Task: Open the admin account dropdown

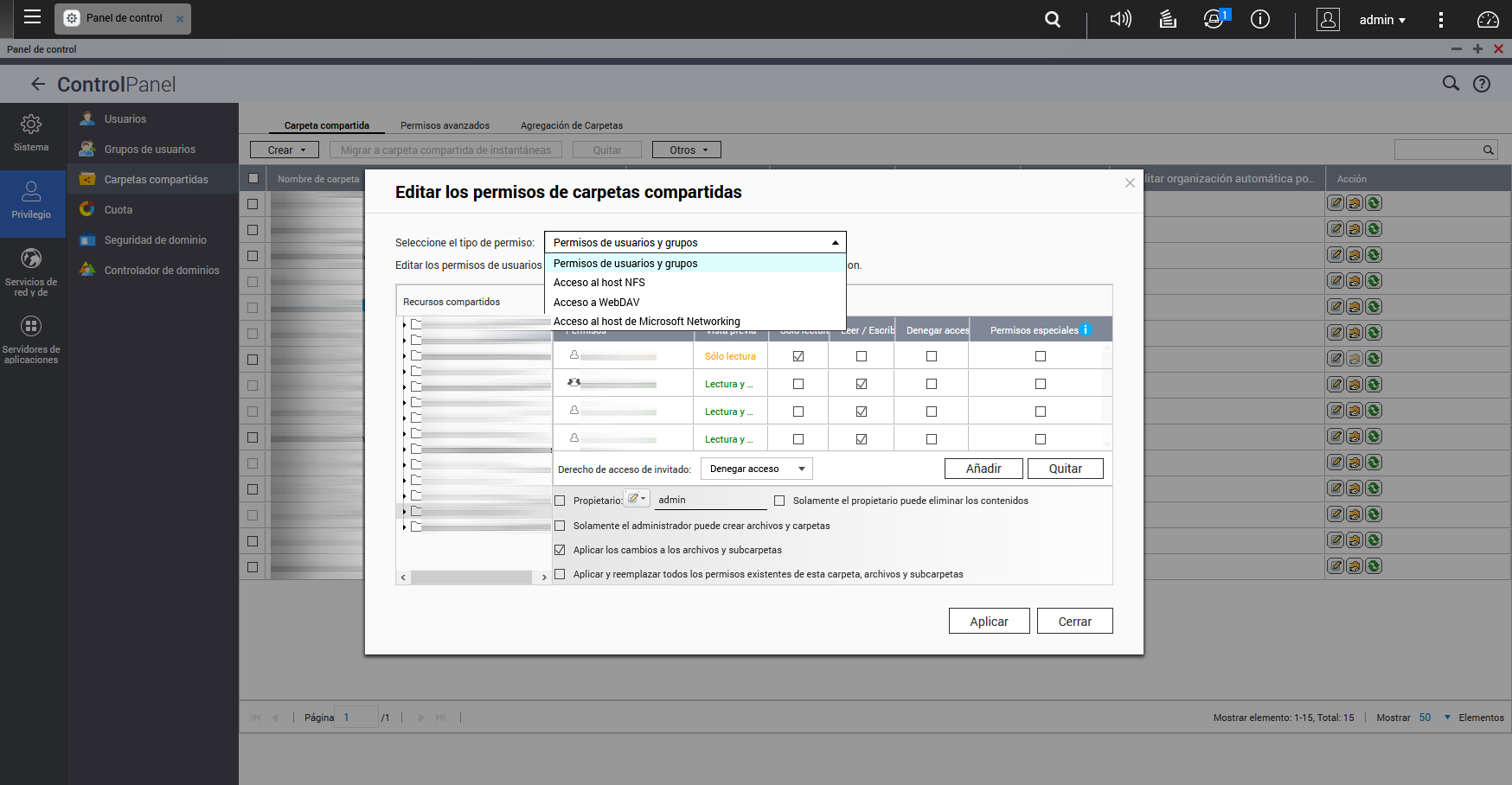Action: click(x=1382, y=19)
